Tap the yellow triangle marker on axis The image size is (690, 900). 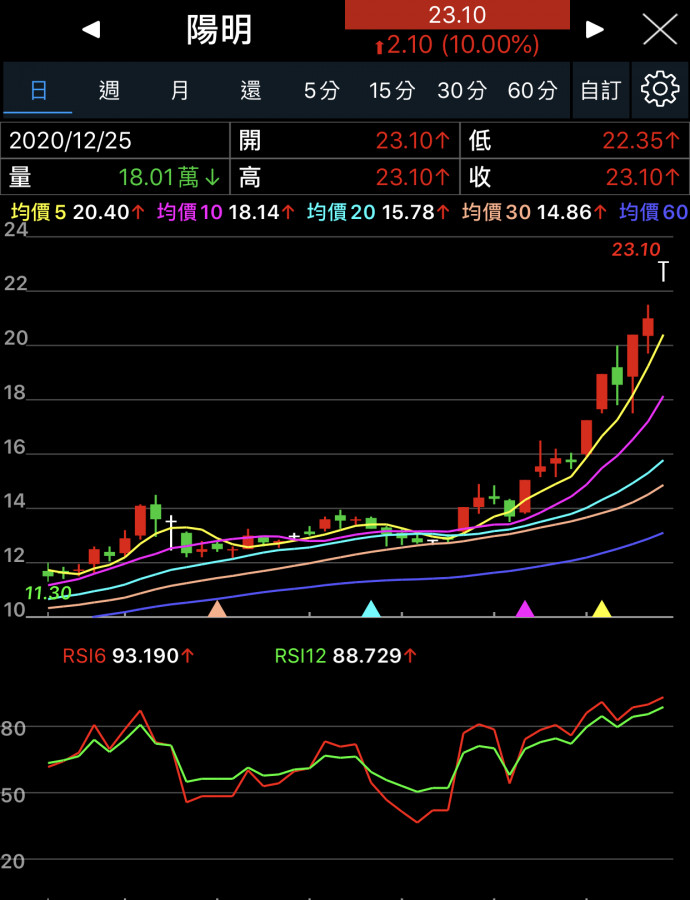click(x=601, y=608)
